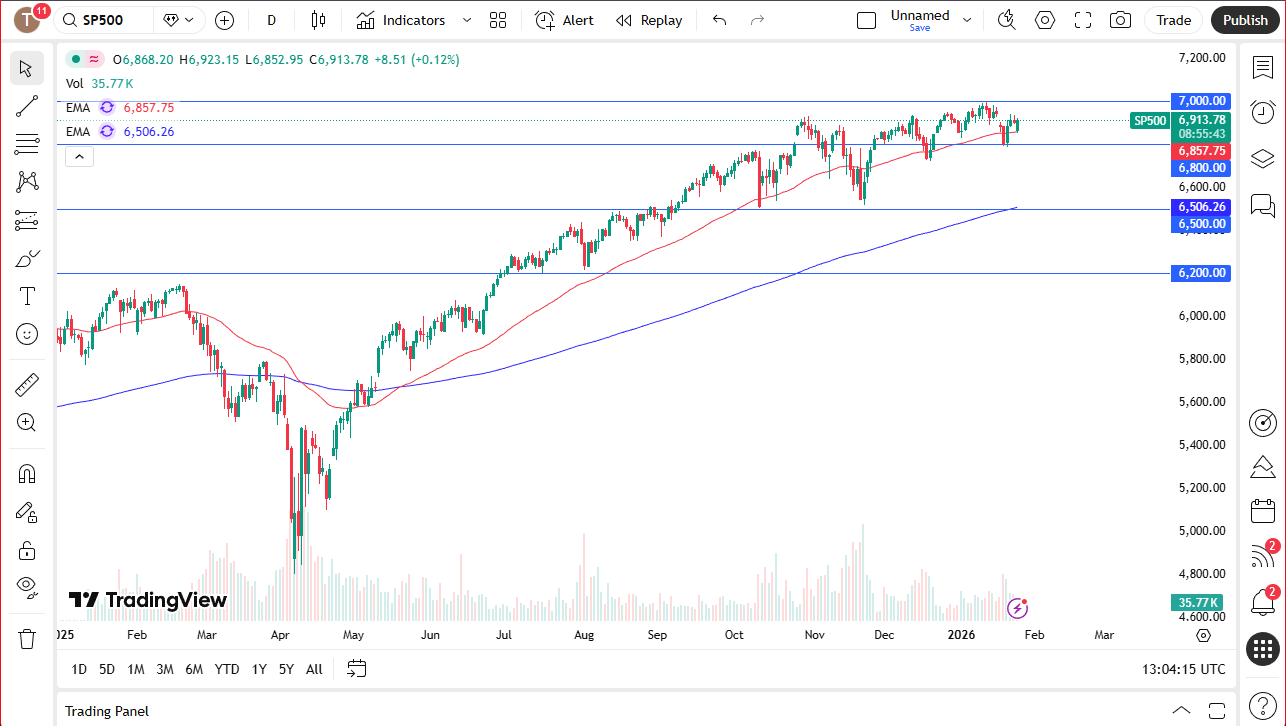Image resolution: width=1286 pixels, height=726 pixels.
Task: Open the Indicators dialog
Action: click(401, 20)
